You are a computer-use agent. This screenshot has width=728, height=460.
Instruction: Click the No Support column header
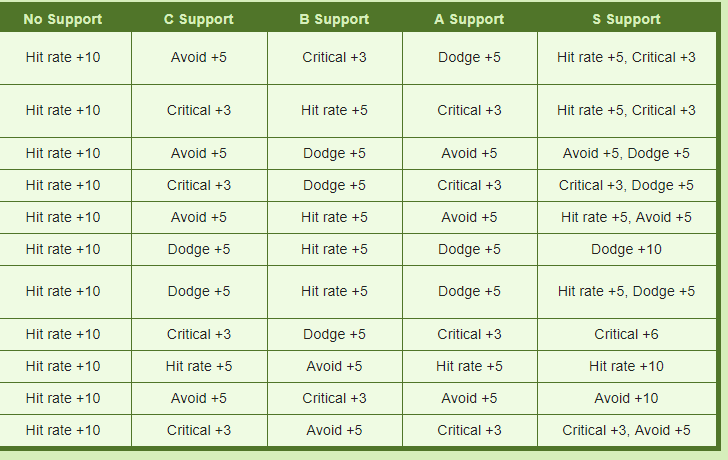coord(63,19)
